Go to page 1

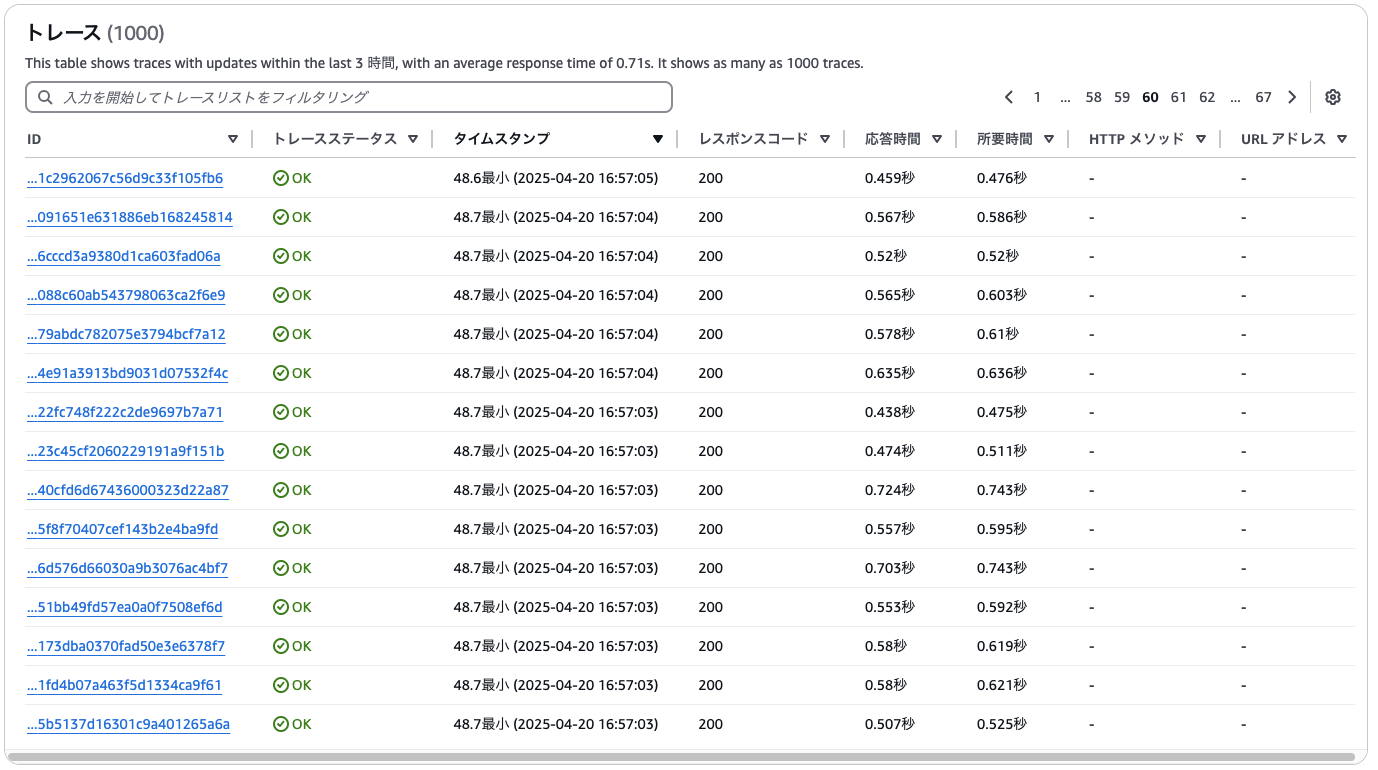coord(1037,97)
